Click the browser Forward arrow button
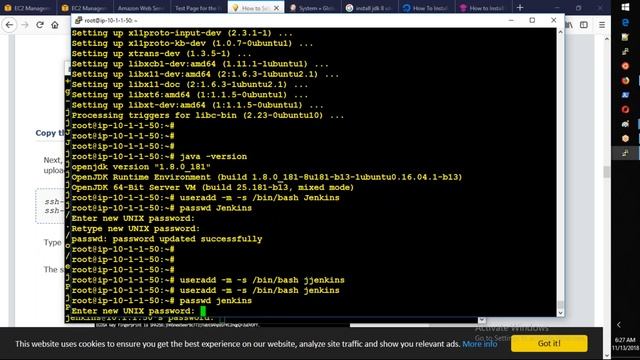 pyautogui.click(x=25, y=25)
